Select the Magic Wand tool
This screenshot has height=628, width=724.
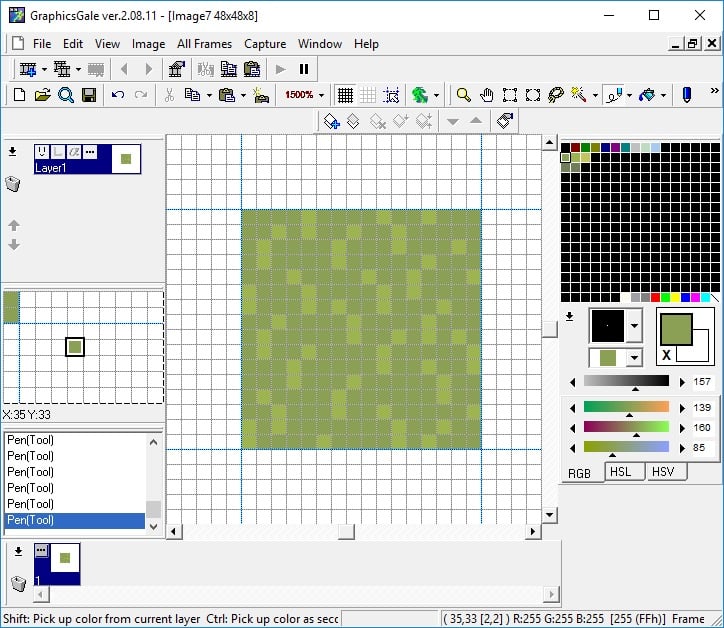point(579,95)
